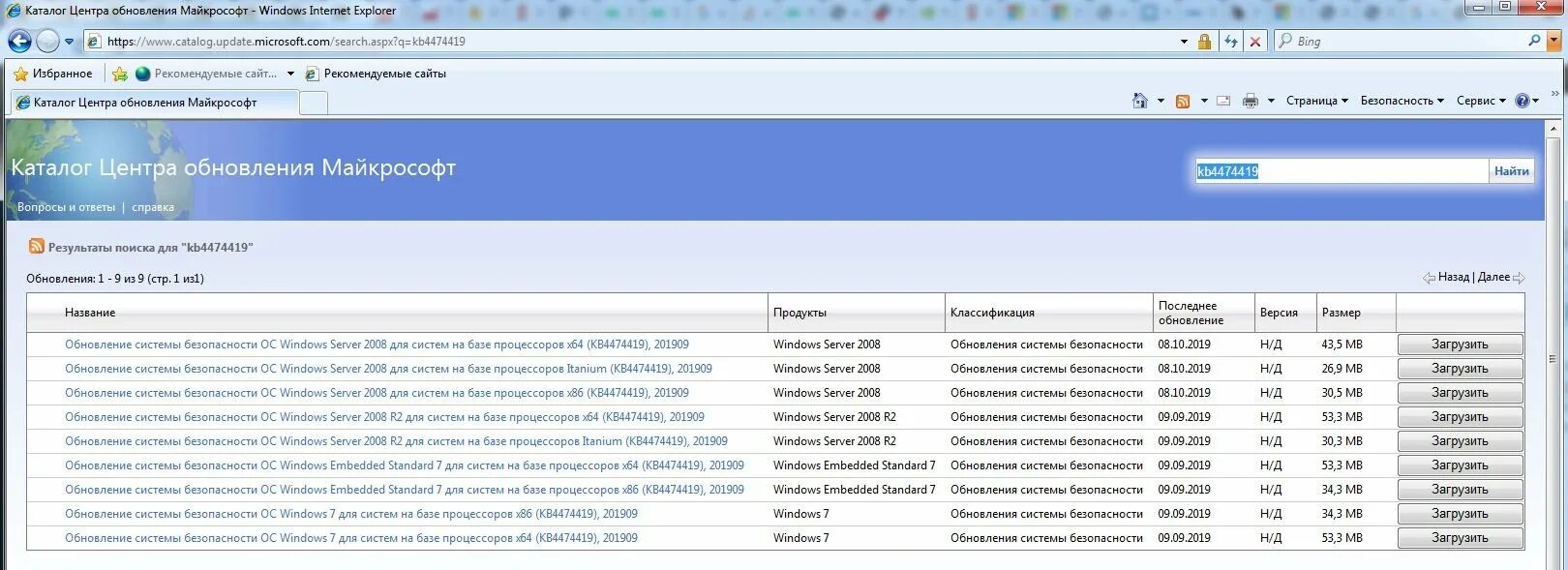The image size is (1568, 570).
Task: Open Windows Server 2008 R2 x64 update link
Action: 384,417
